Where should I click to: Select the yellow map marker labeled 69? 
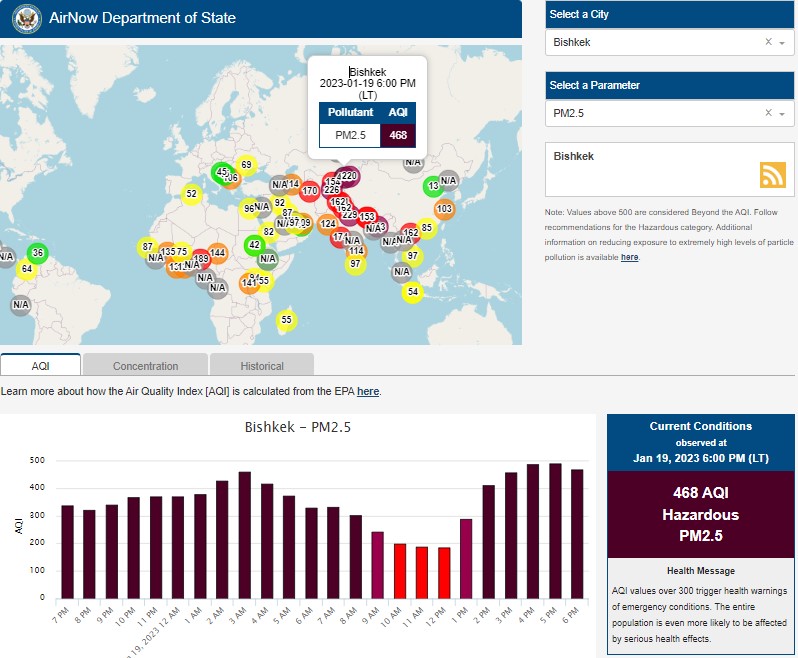(x=246, y=164)
